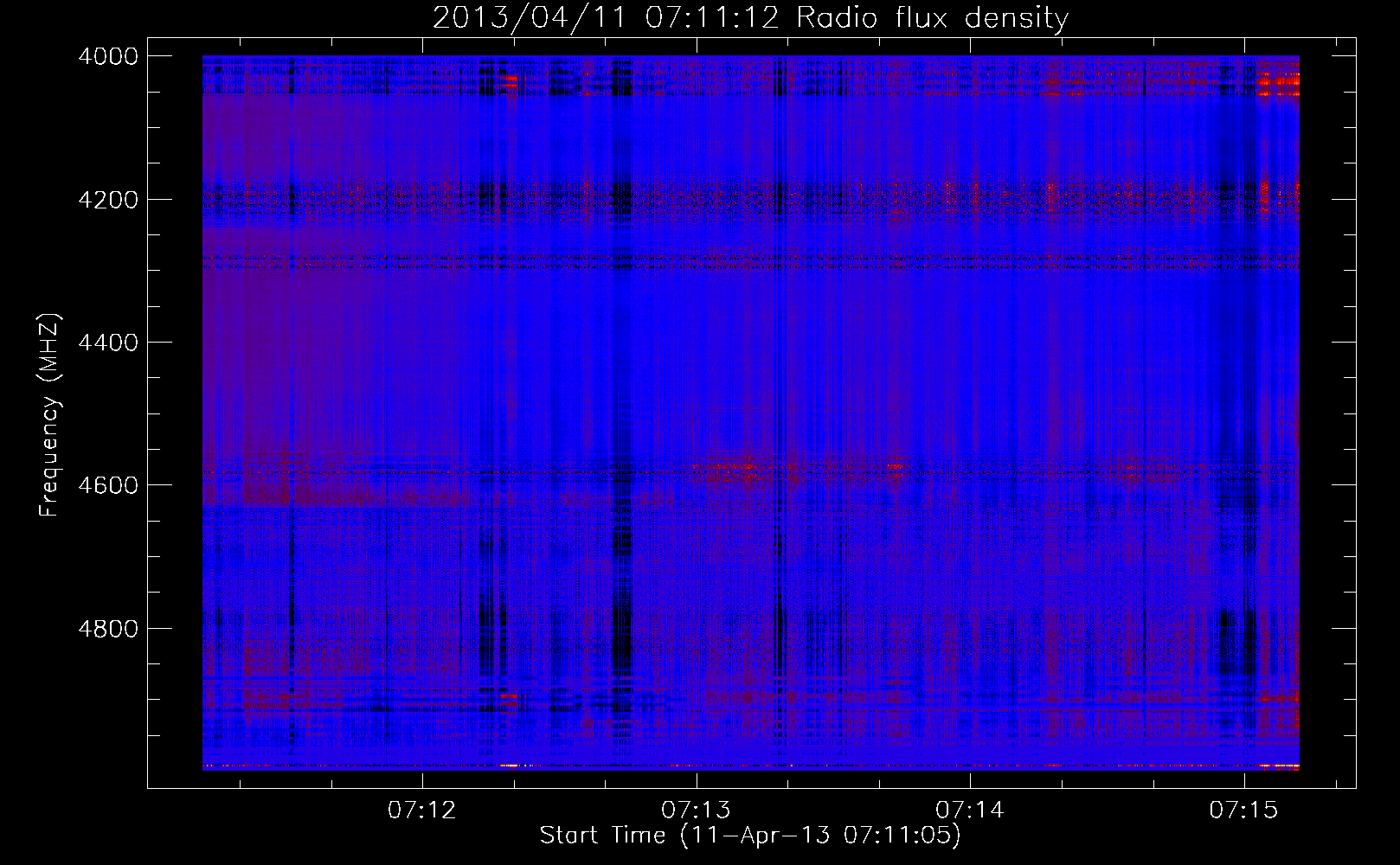Click the 'Frequency (MHZ)' axis label
The image size is (1400, 865).
(49, 415)
